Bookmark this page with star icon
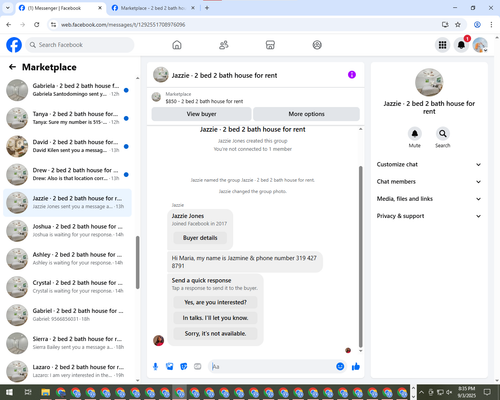 click(x=458, y=25)
